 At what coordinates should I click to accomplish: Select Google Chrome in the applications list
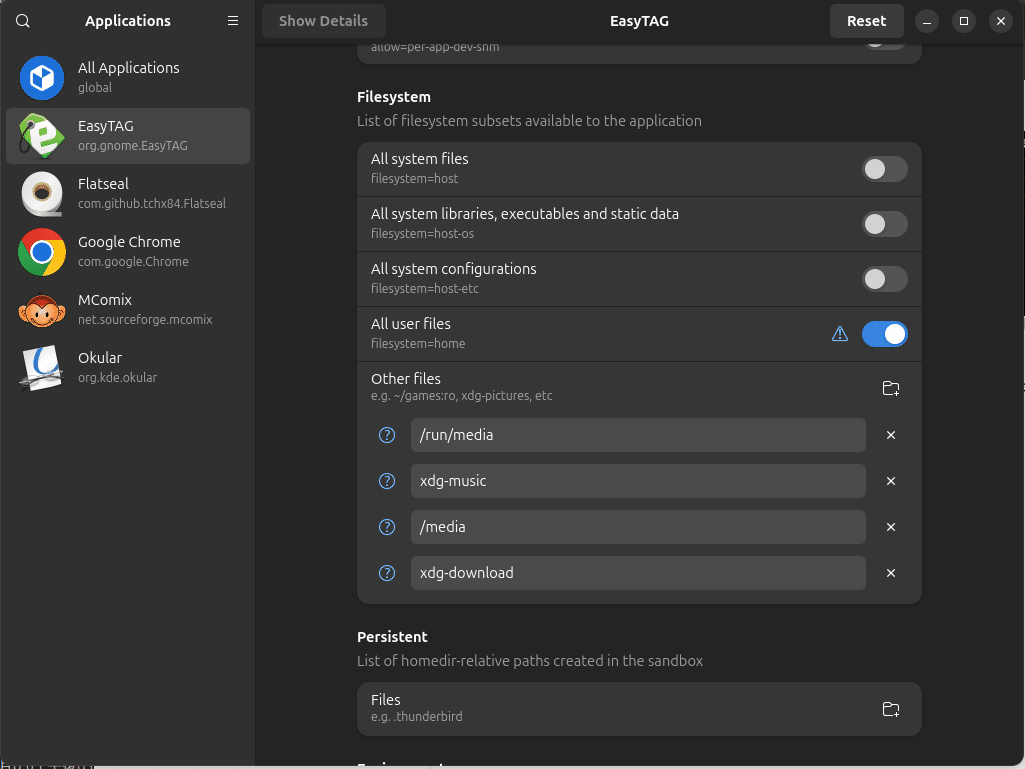click(x=128, y=251)
